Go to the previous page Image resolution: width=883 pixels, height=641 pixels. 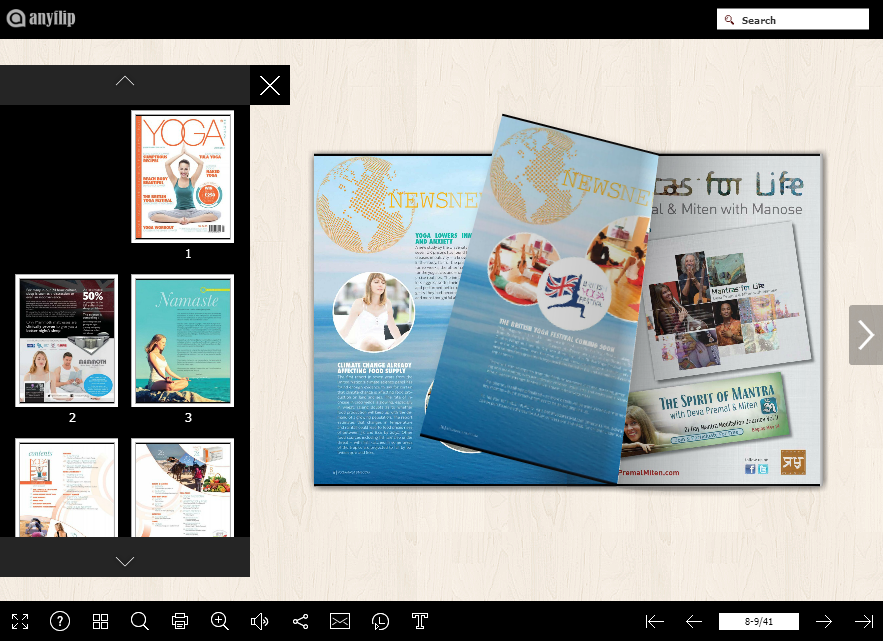(x=694, y=621)
